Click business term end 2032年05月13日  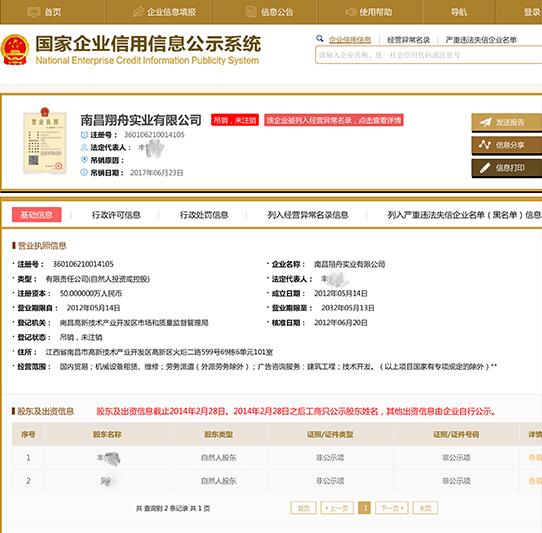coord(348,308)
